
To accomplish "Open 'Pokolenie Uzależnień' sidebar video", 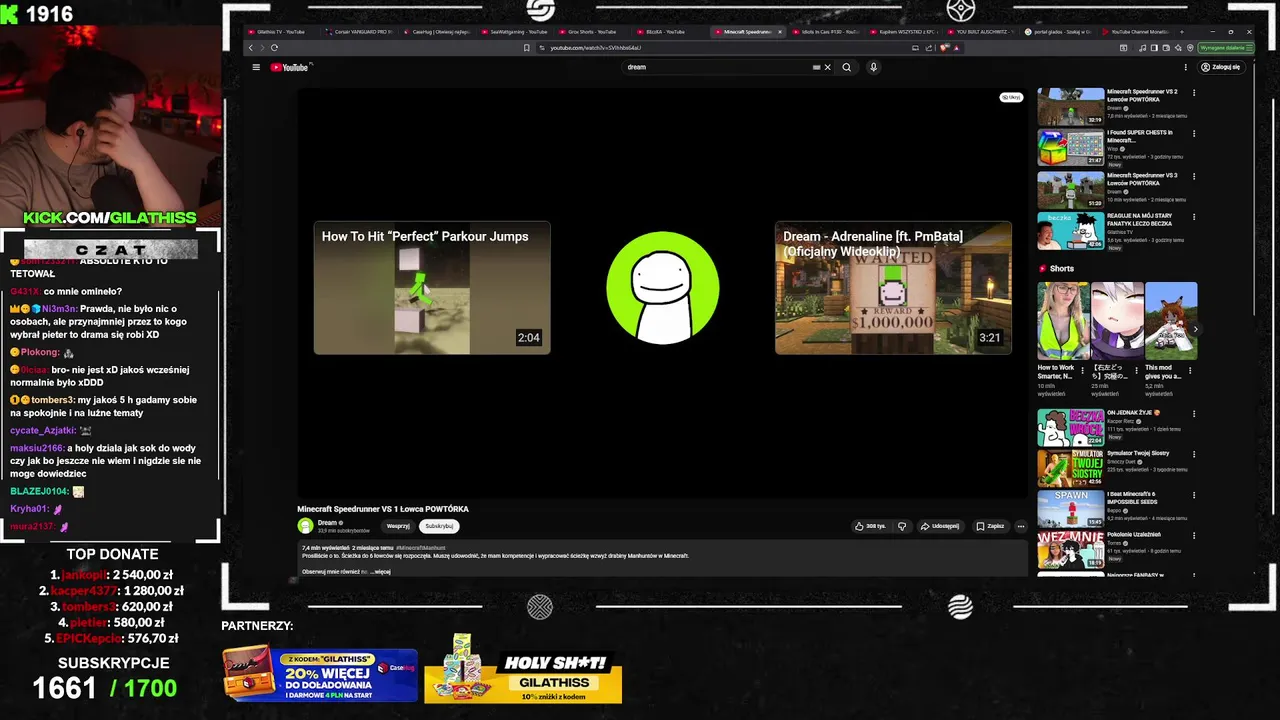I will (1070, 550).
